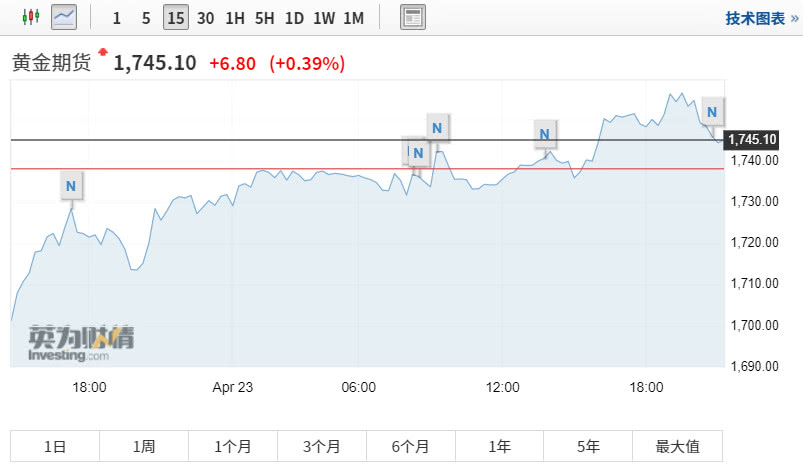This screenshot has width=803, height=469.
Task: Choose the 1W interval
Action: tap(324, 18)
